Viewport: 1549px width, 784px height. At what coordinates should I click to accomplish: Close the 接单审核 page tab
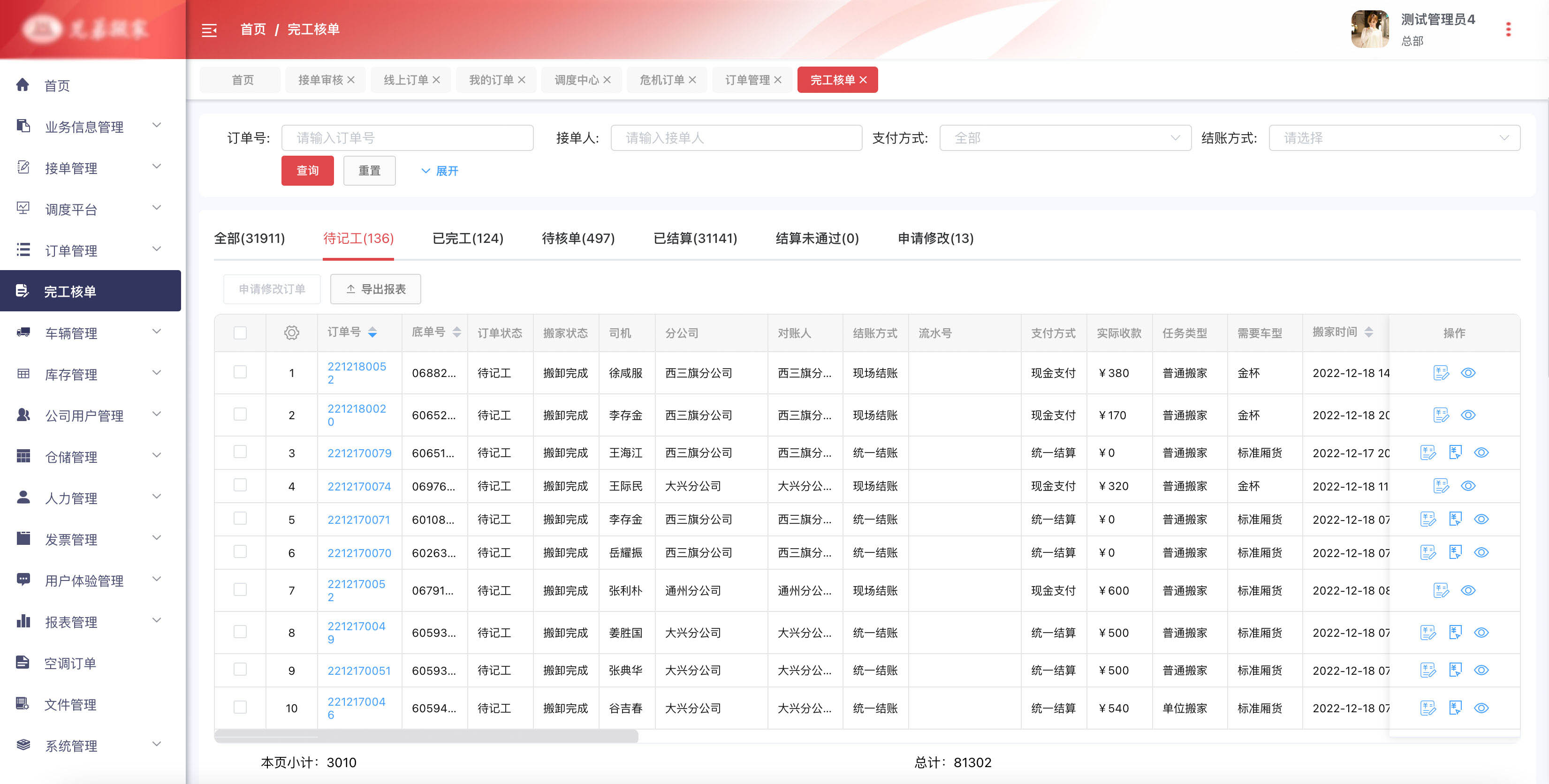[350, 80]
